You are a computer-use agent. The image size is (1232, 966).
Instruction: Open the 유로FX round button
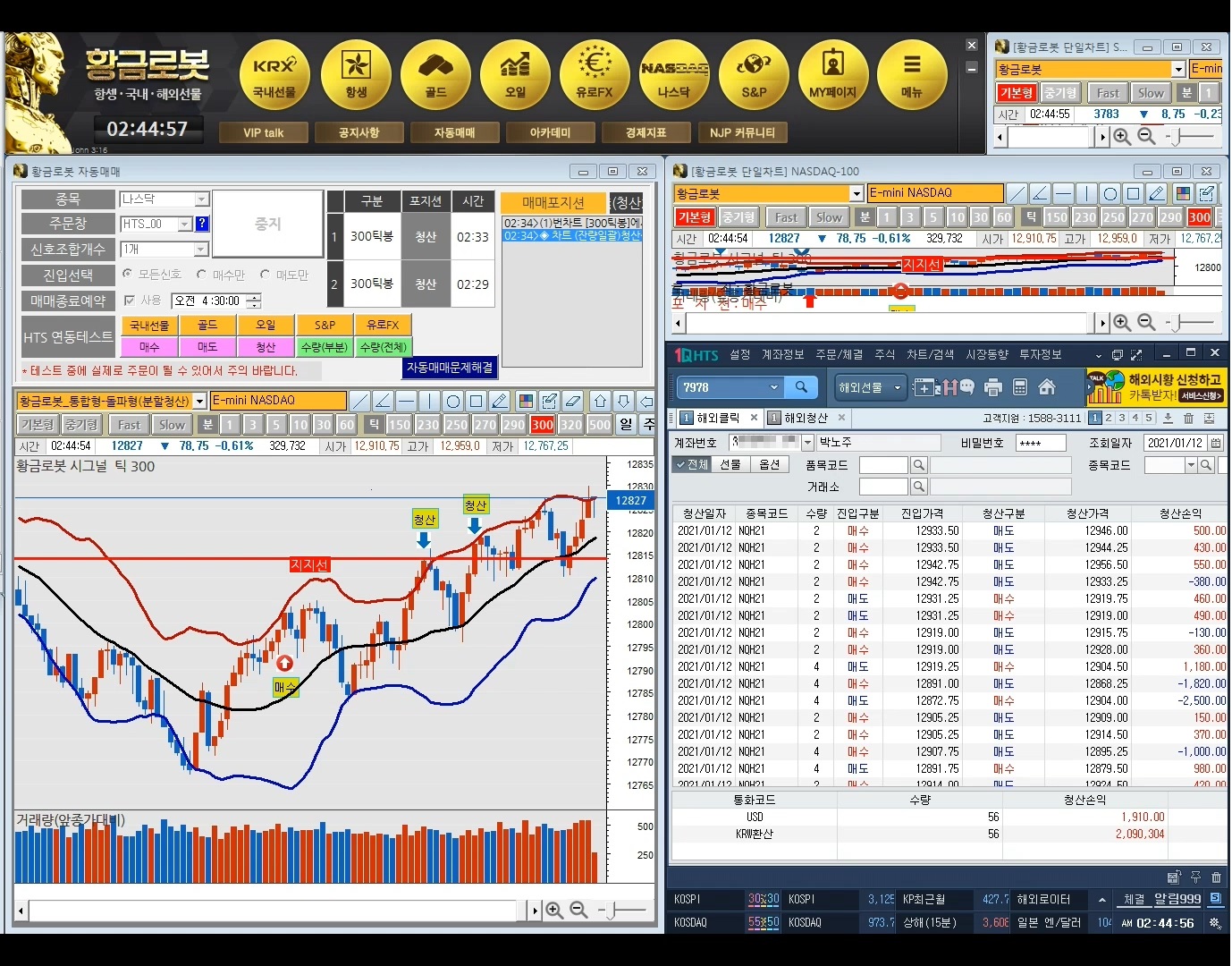[x=595, y=75]
